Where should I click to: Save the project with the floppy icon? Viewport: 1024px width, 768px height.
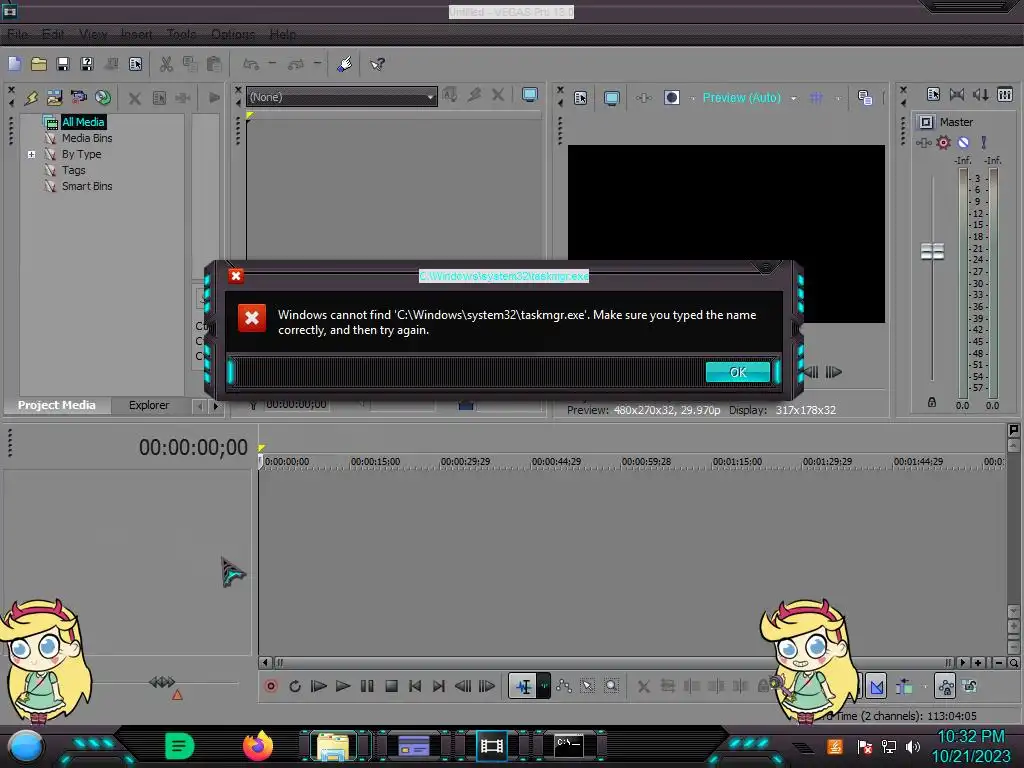[63, 64]
